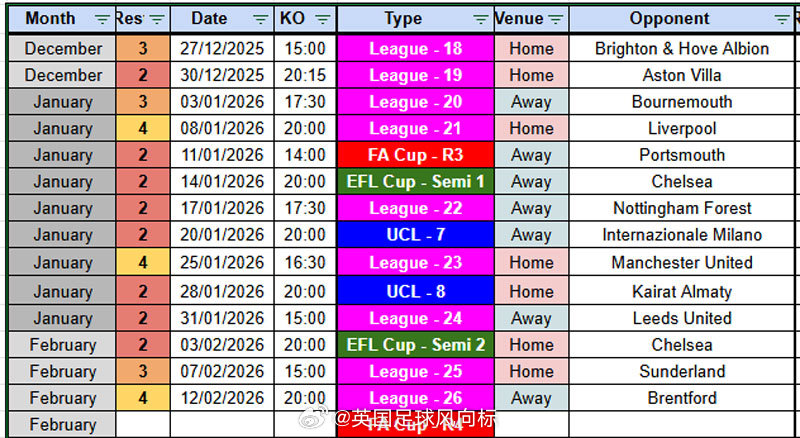The height and width of the screenshot is (438, 800).
Task: Select the Opponent header cell
Action: click(x=681, y=19)
